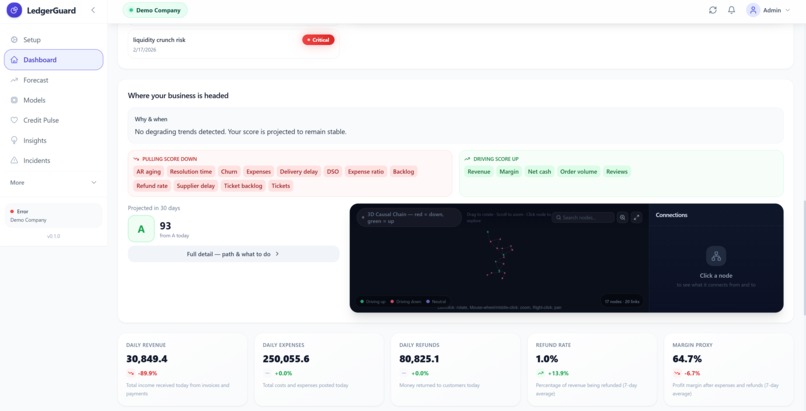Open the Demo Company selector pill
This screenshot has width=806, height=411.
(x=155, y=10)
